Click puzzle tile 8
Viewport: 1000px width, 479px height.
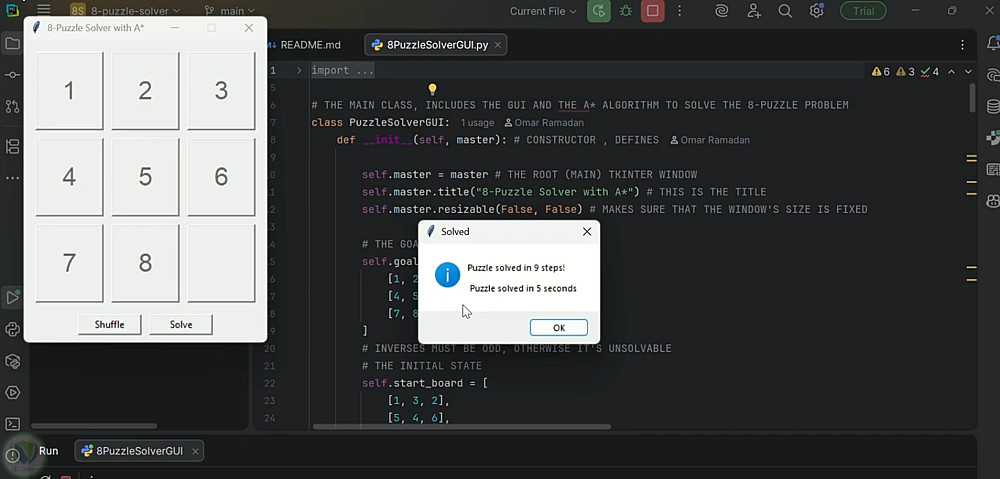(x=145, y=263)
